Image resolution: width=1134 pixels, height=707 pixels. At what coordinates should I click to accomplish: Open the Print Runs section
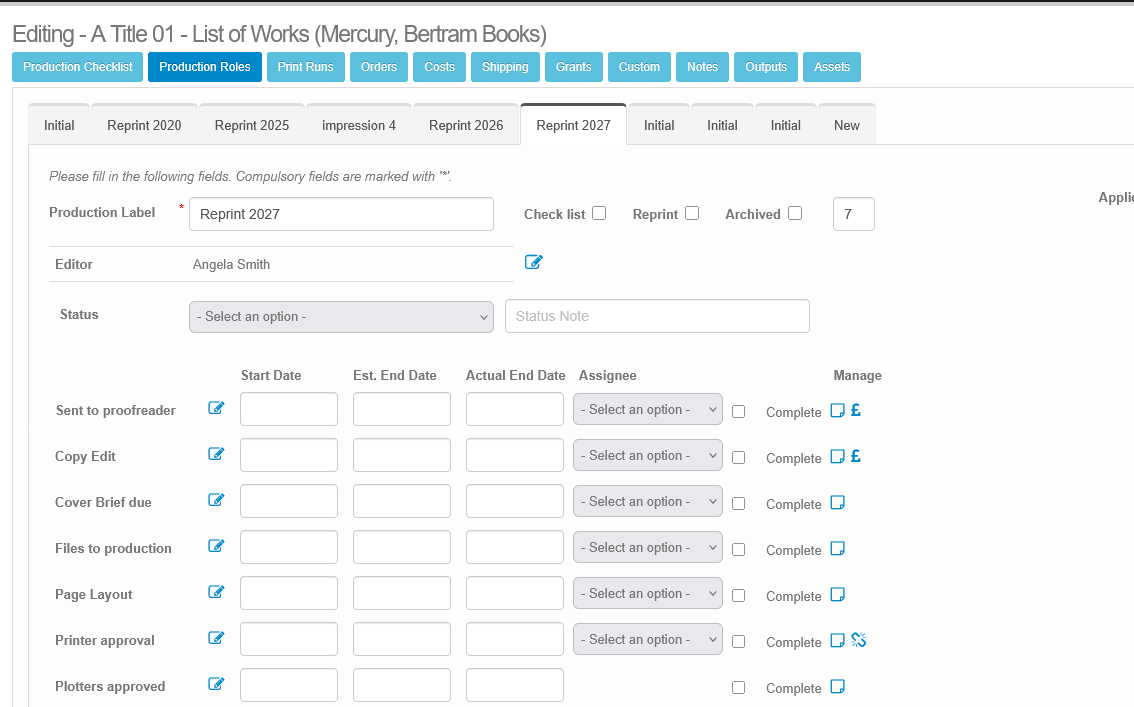(305, 67)
